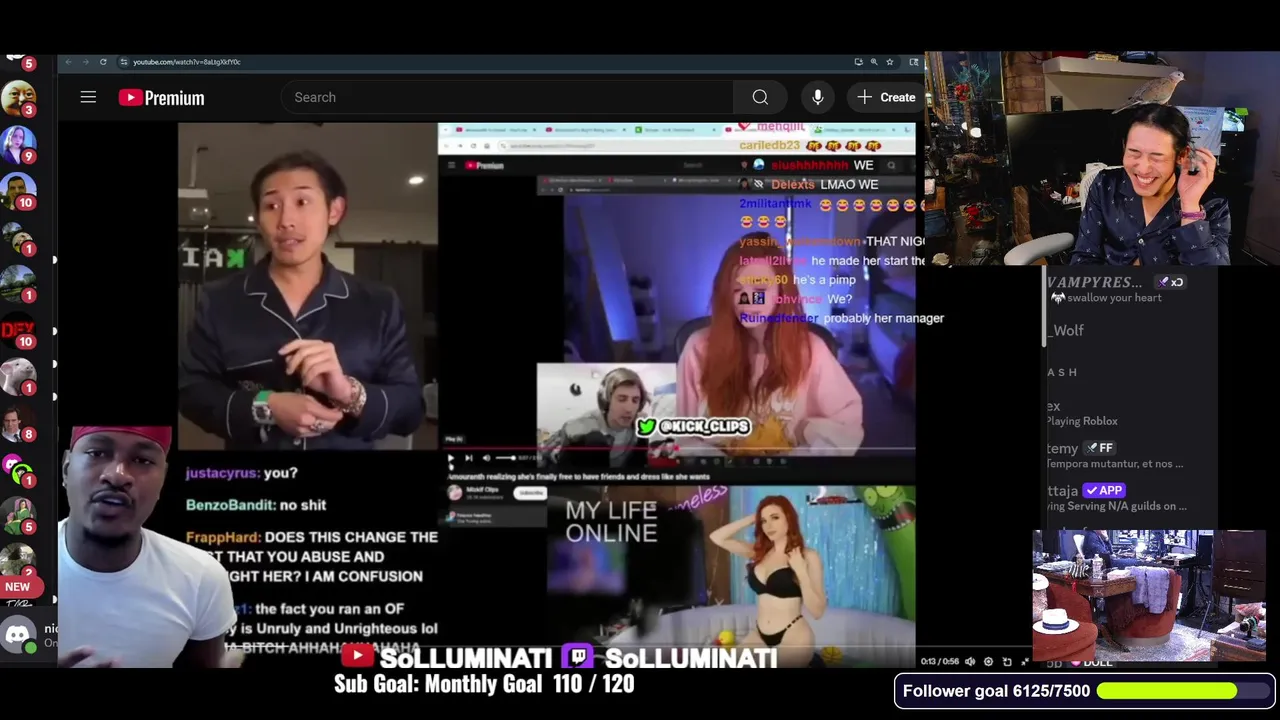Click the streamer webcam in the top right
Viewport: 1280px width, 720px height.
(1102, 159)
